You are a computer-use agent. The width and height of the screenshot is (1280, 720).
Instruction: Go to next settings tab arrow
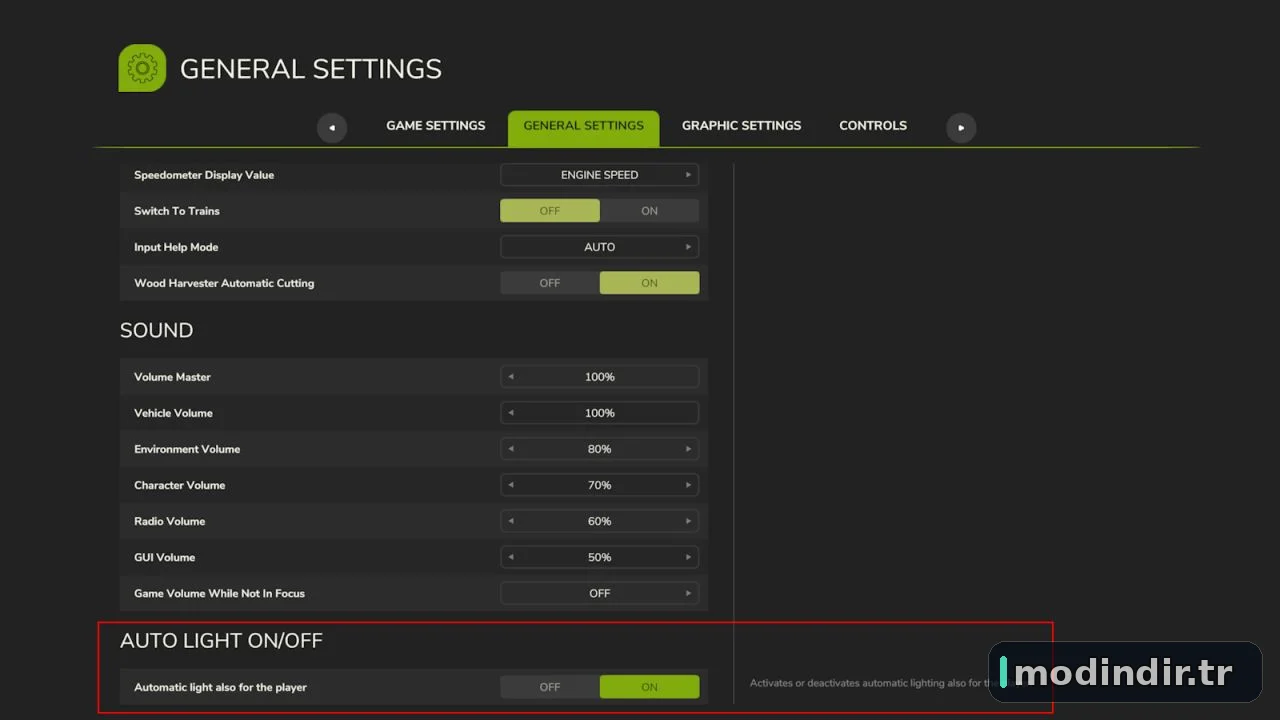[961, 127]
